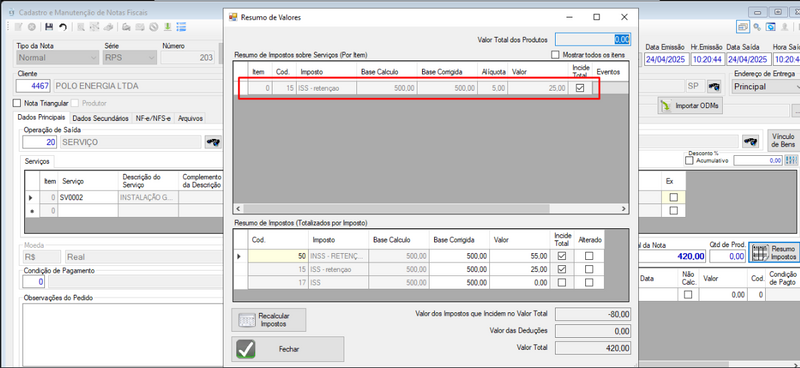Select the INSS row arrow indicator in totals grid
Image resolution: width=800 pixels, height=368 pixels.
tap(239, 256)
